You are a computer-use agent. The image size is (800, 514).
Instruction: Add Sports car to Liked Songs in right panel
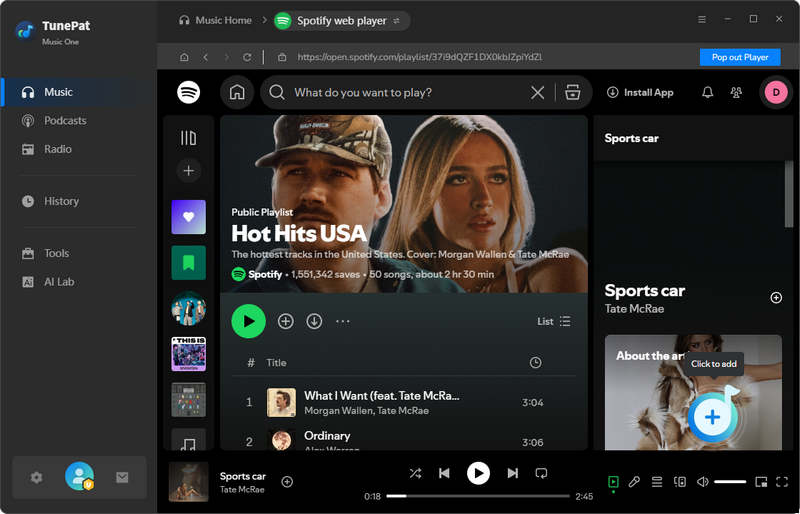pyautogui.click(x=776, y=298)
